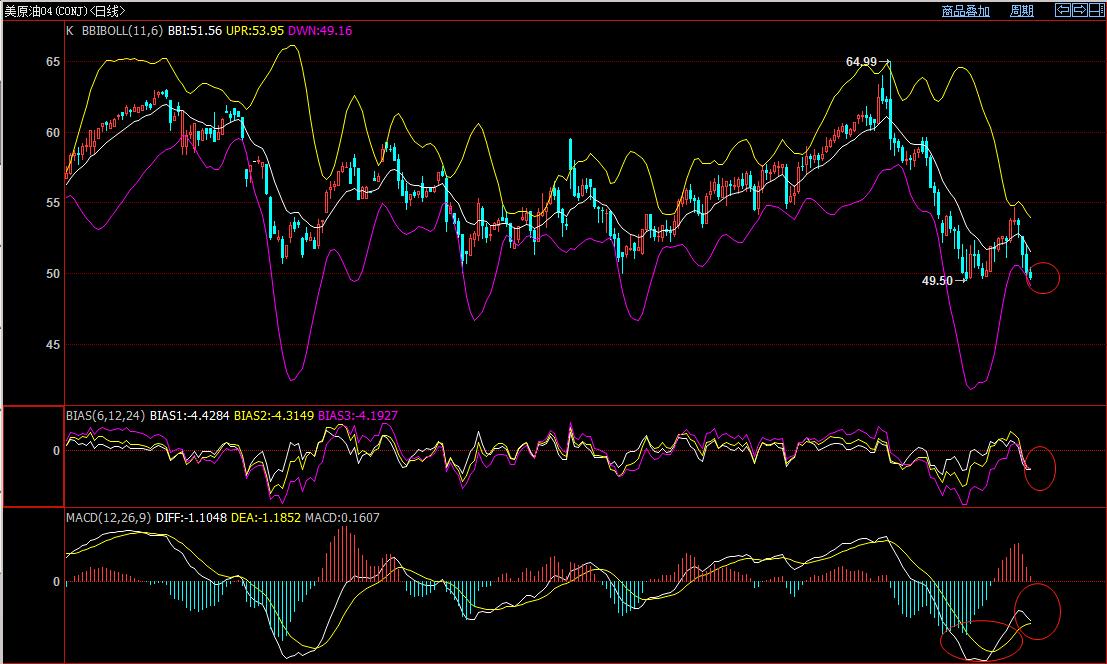The height and width of the screenshot is (664, 1107).
Task: Click the magenta BIAS3:-4.1927 readout
Action: coord(359,414)
